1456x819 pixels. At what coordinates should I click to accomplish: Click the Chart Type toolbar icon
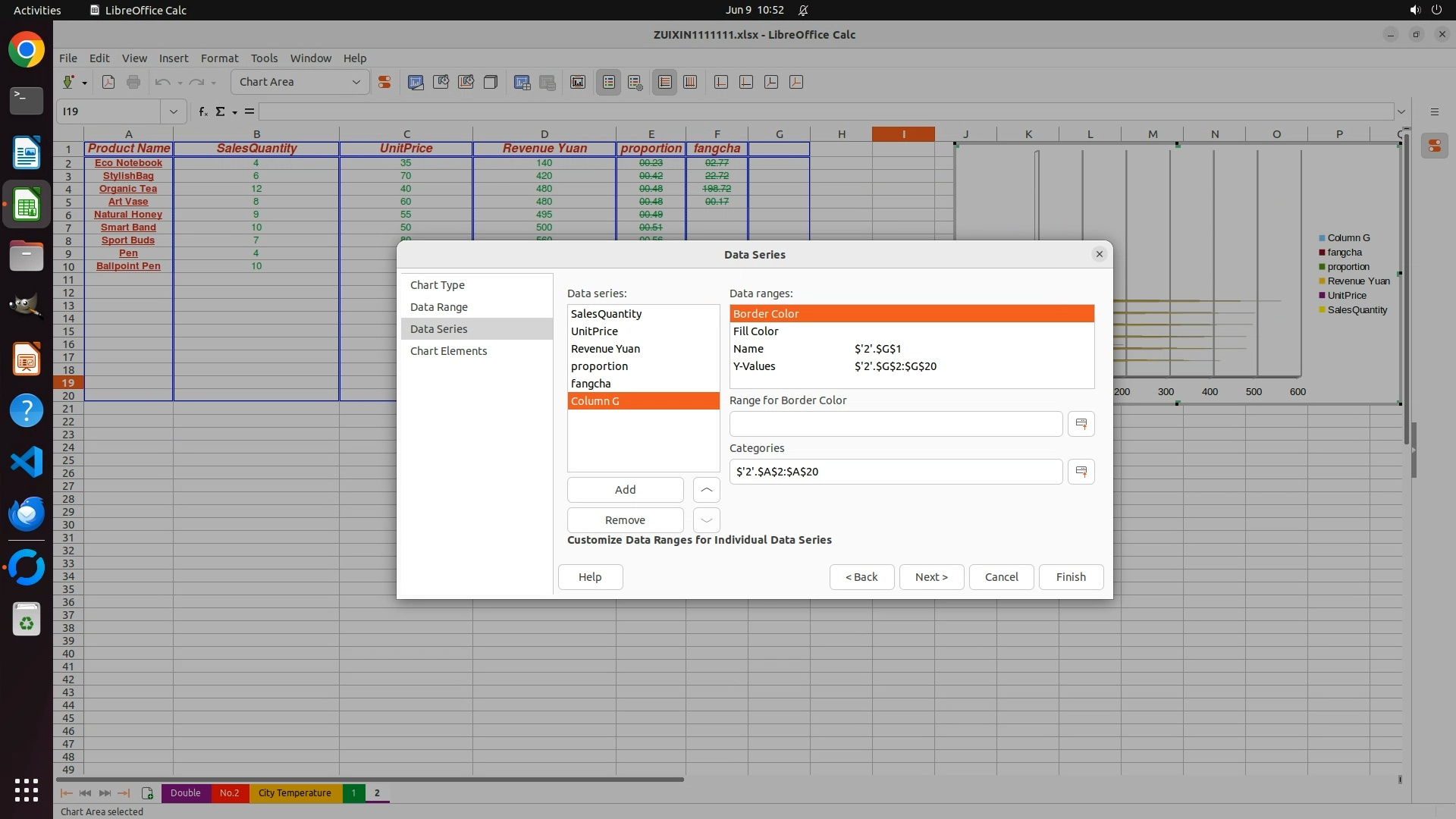pos(416,82)
